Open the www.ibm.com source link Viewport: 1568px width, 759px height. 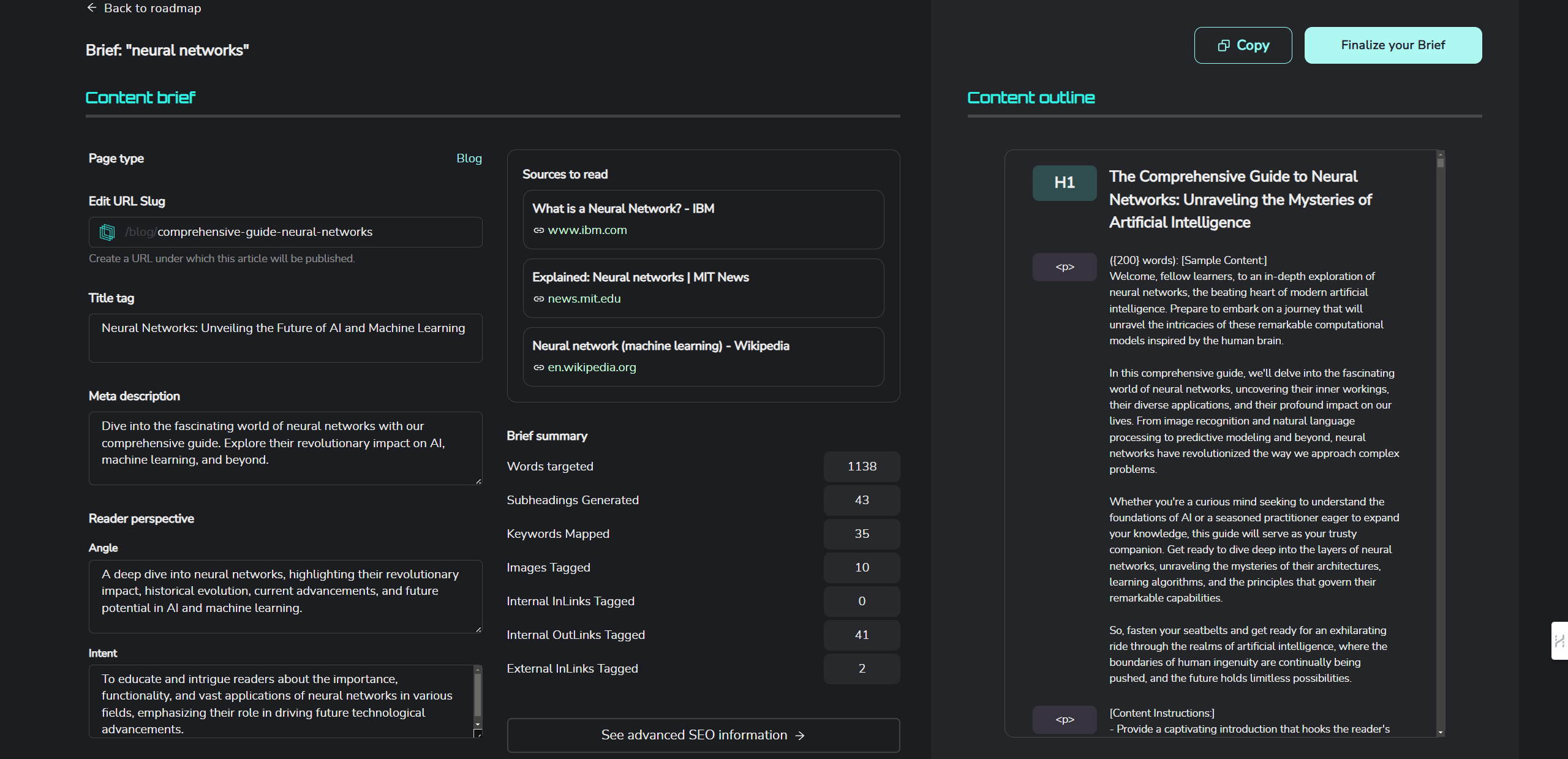tap(587, 230)
